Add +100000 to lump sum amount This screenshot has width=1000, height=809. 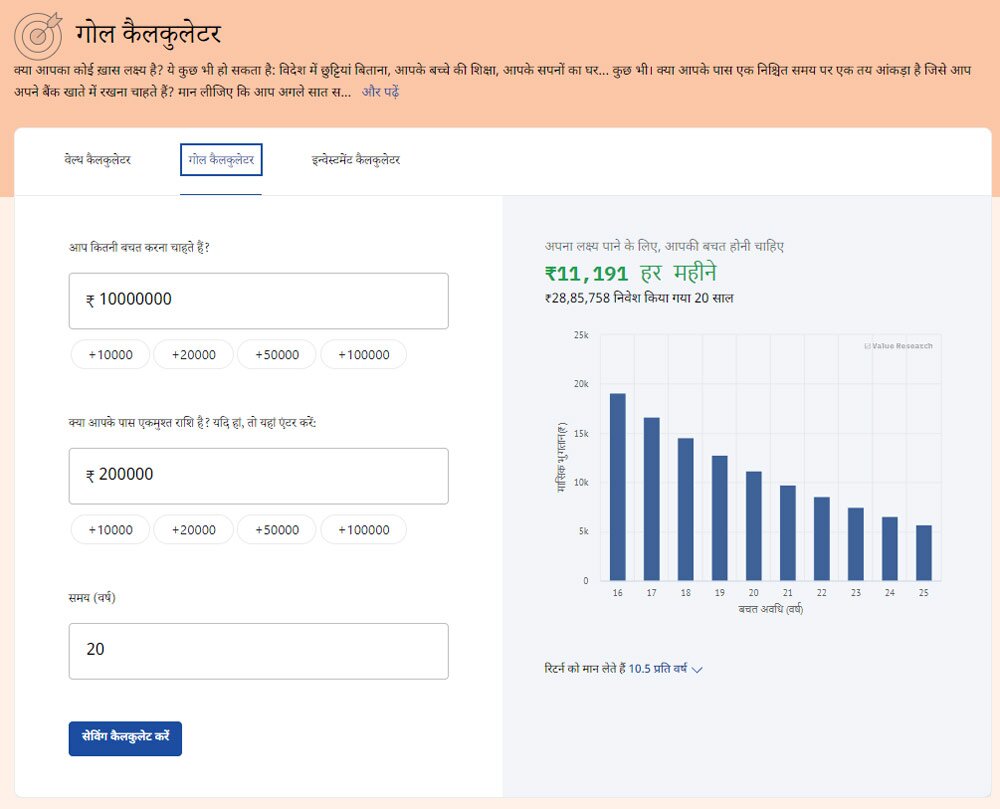(x=363, y=530)
